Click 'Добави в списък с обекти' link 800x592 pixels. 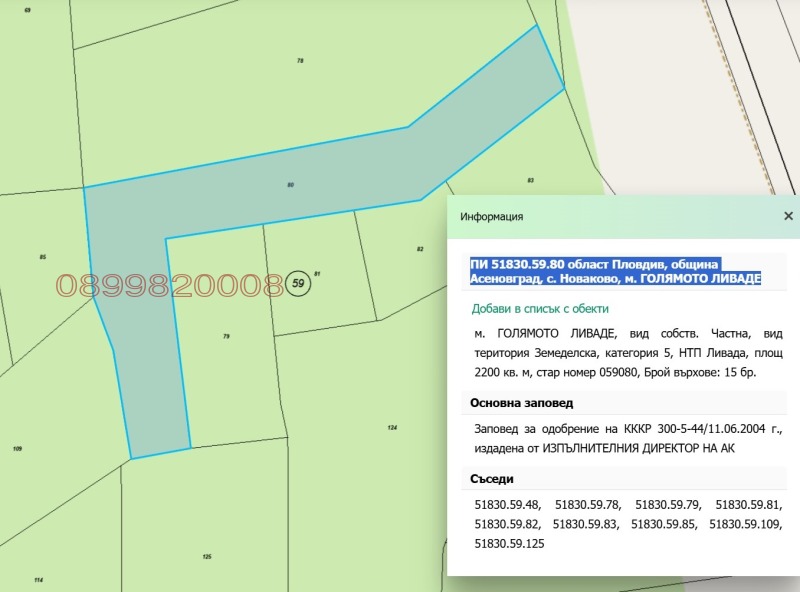(x=539, y=309)
